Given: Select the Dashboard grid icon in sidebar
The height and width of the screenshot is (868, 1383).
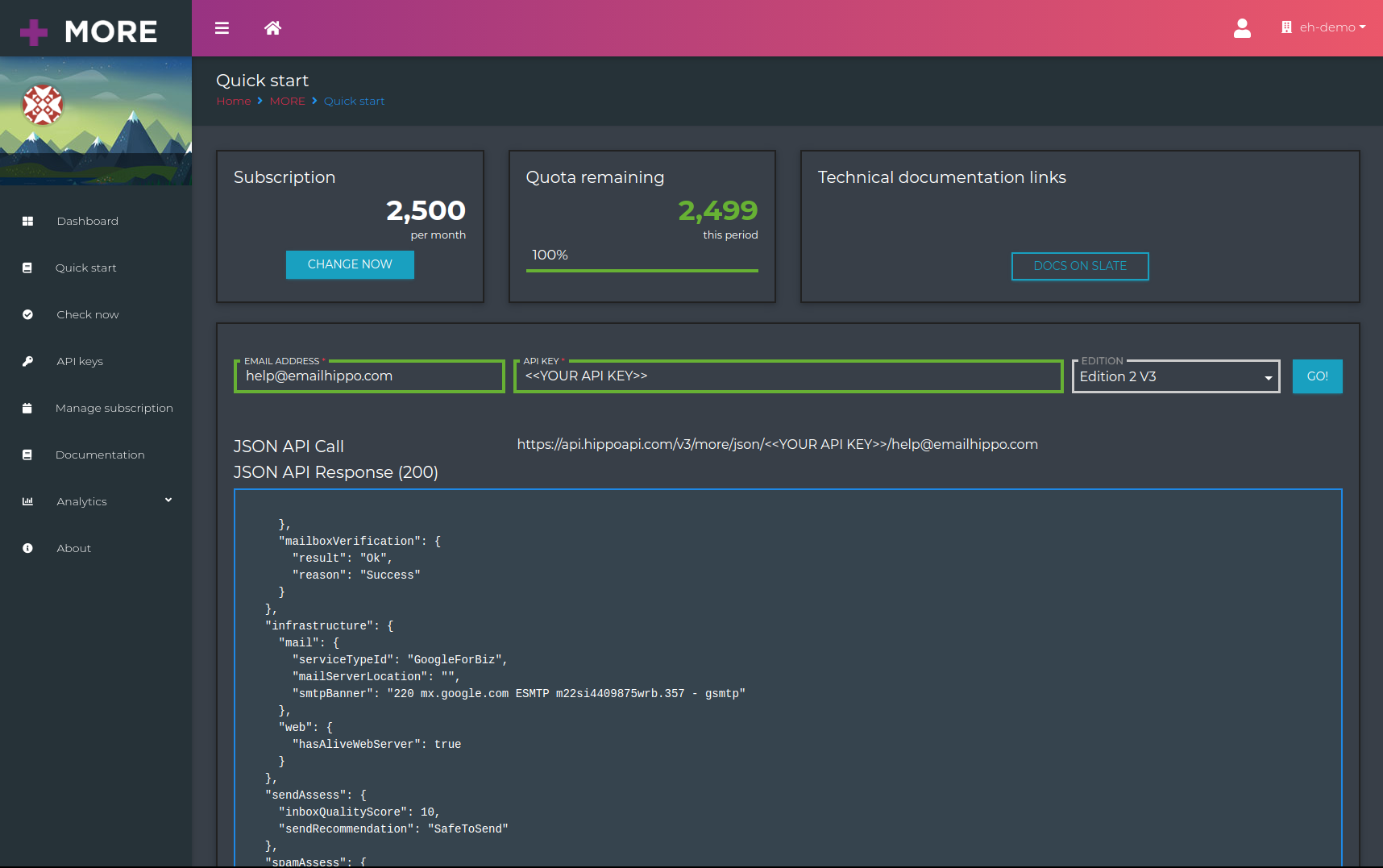Looking at the screenshot, I should coord(28,220).
